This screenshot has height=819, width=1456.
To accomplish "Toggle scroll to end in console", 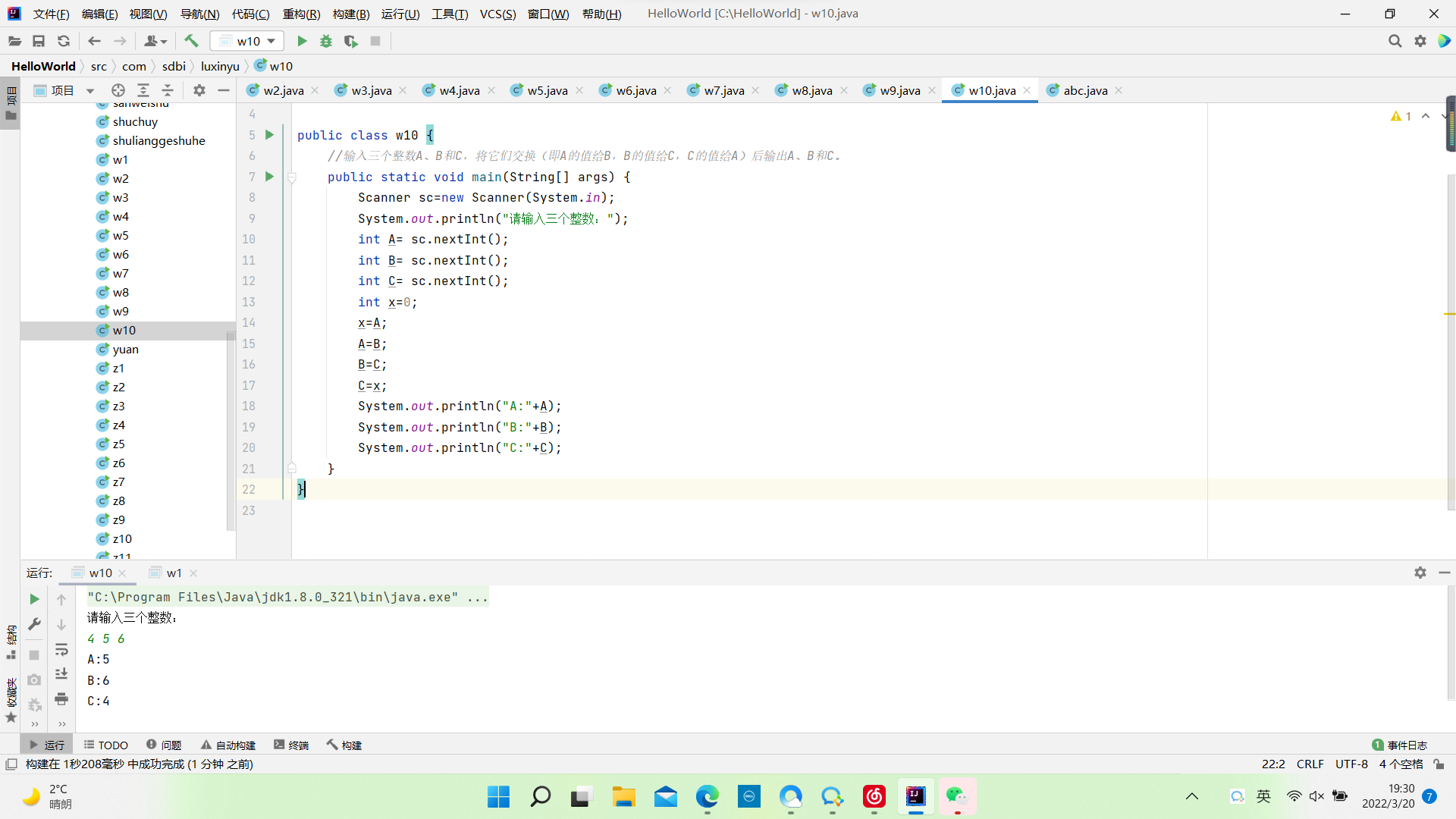I will 61,674.
